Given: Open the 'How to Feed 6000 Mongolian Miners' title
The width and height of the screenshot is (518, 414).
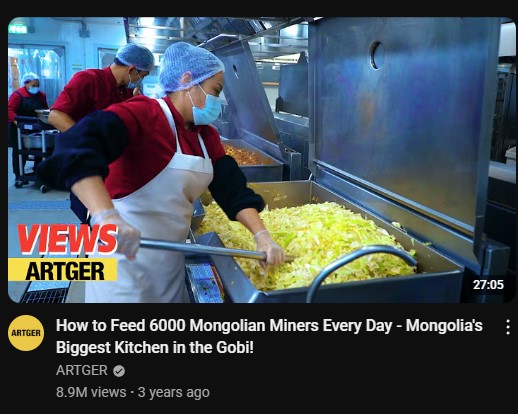Looking at the screenshot, I should pos(269,326).
